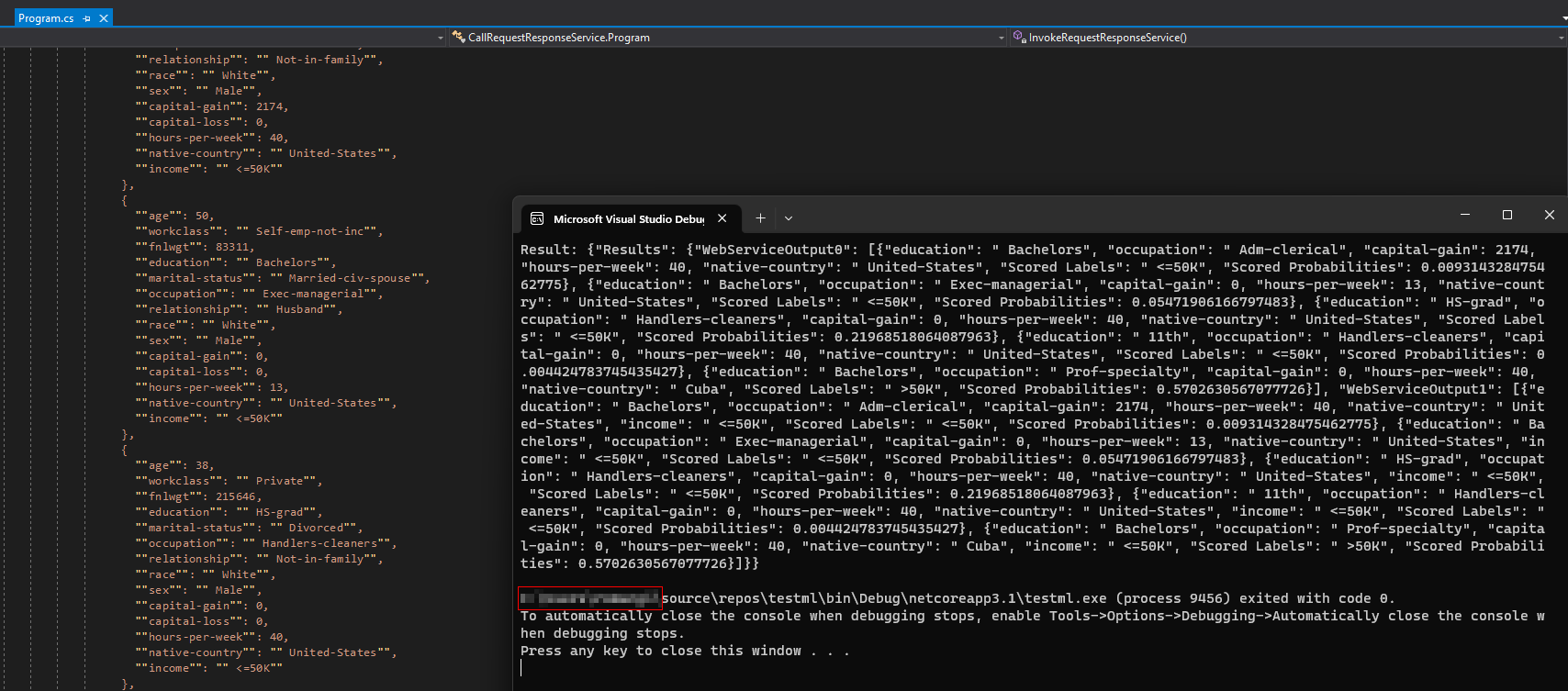This screenshot has width=1568, height=691.
Task: Click the occupation Handlers-cleaners line in the editor
Action: click(266, 543)
